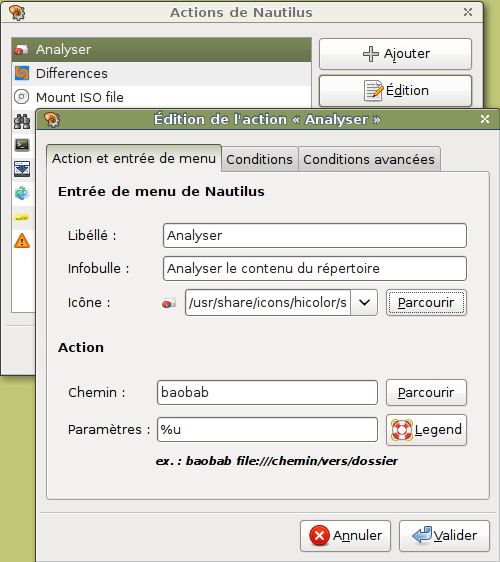
Task: Browse for an icon with Parcourir
Action: (x=426, y=303)
